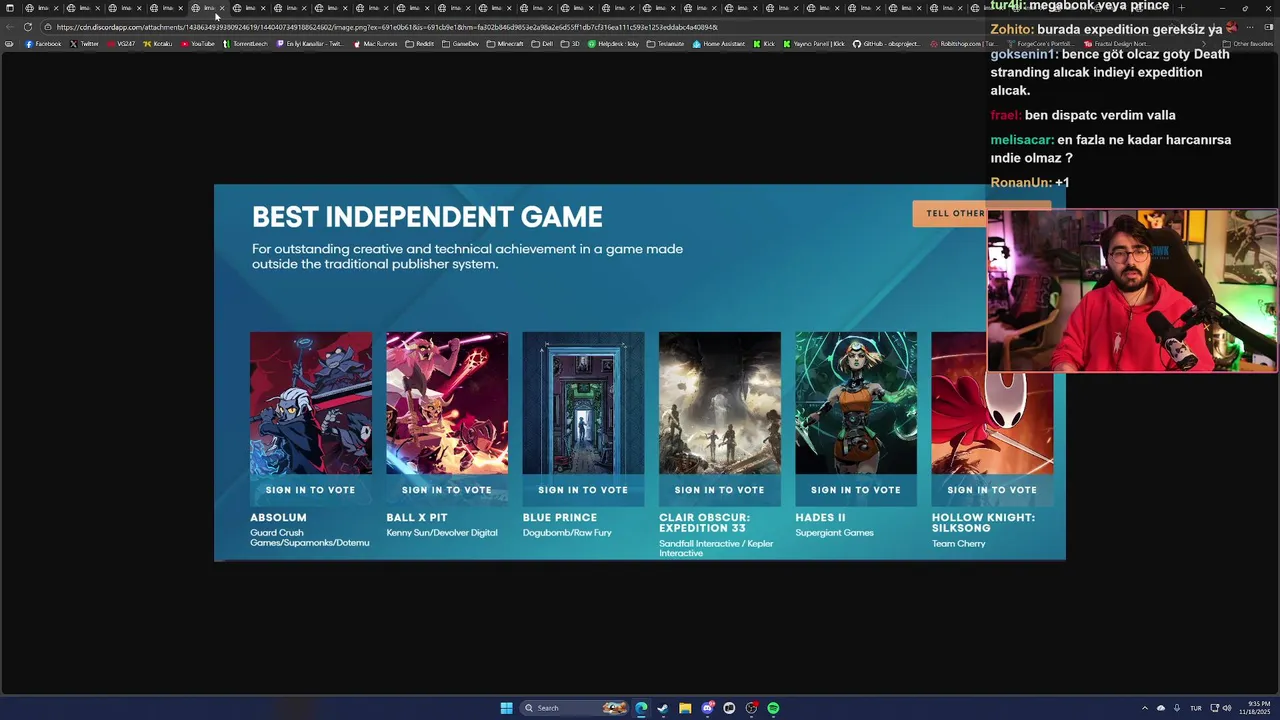Image resolution: width=1280 pixels, height=720 pixels.
Task: Show hidden system tray icons
Action: pyautogui.click(x=1145, y=708)
